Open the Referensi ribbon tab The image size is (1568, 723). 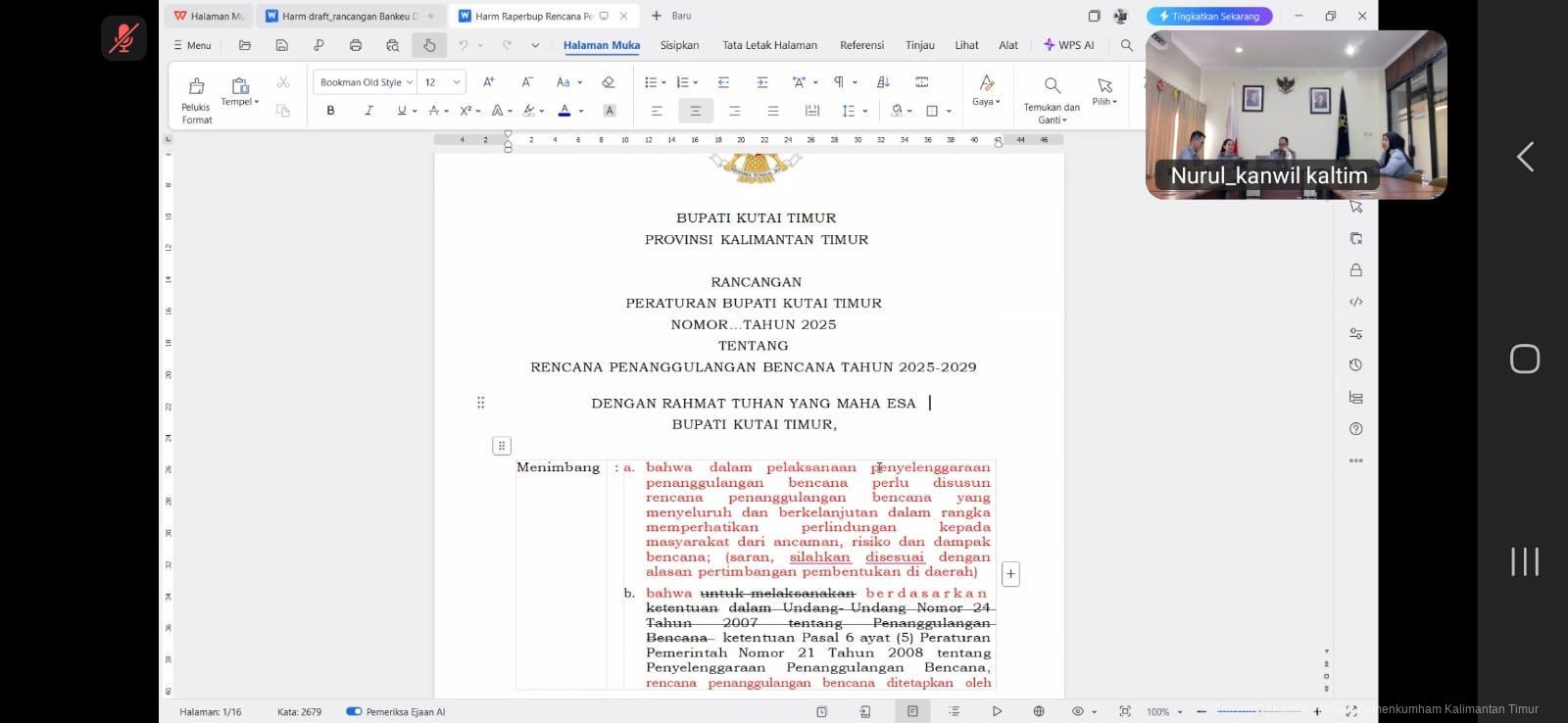861,45
